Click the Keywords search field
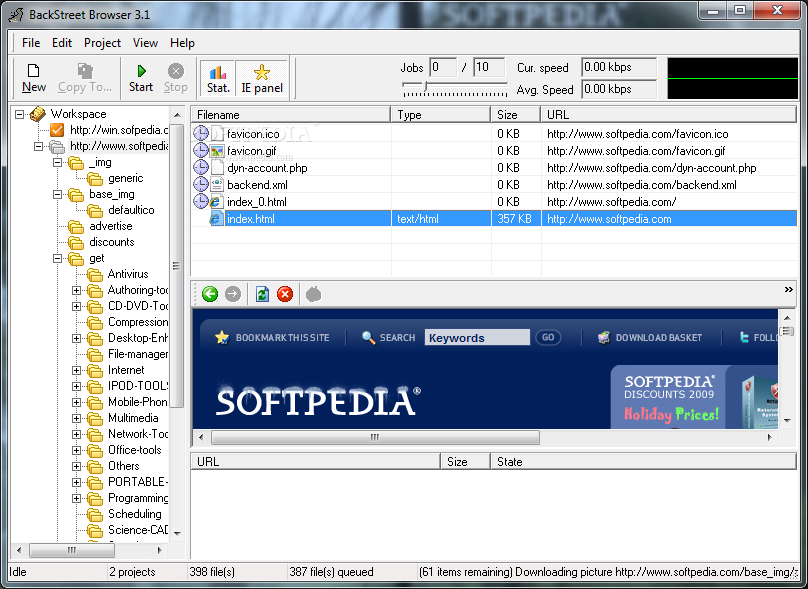Screen dimensions: 808x589 pos(477,338)
